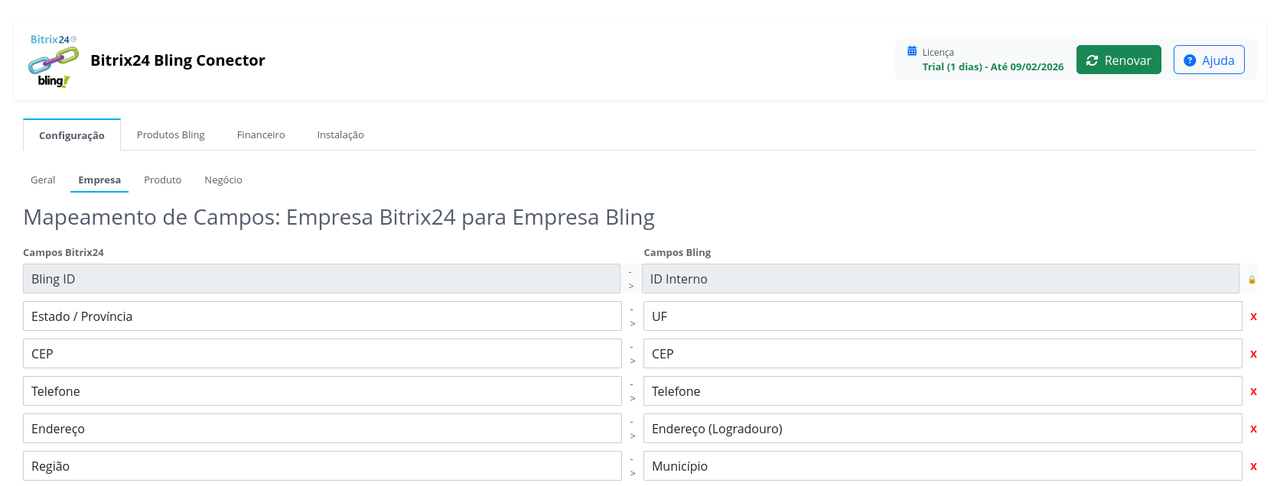1280x486 pixels.
Task: Click the Bitrix24 Bling chain logo
Action: point(53,61)
